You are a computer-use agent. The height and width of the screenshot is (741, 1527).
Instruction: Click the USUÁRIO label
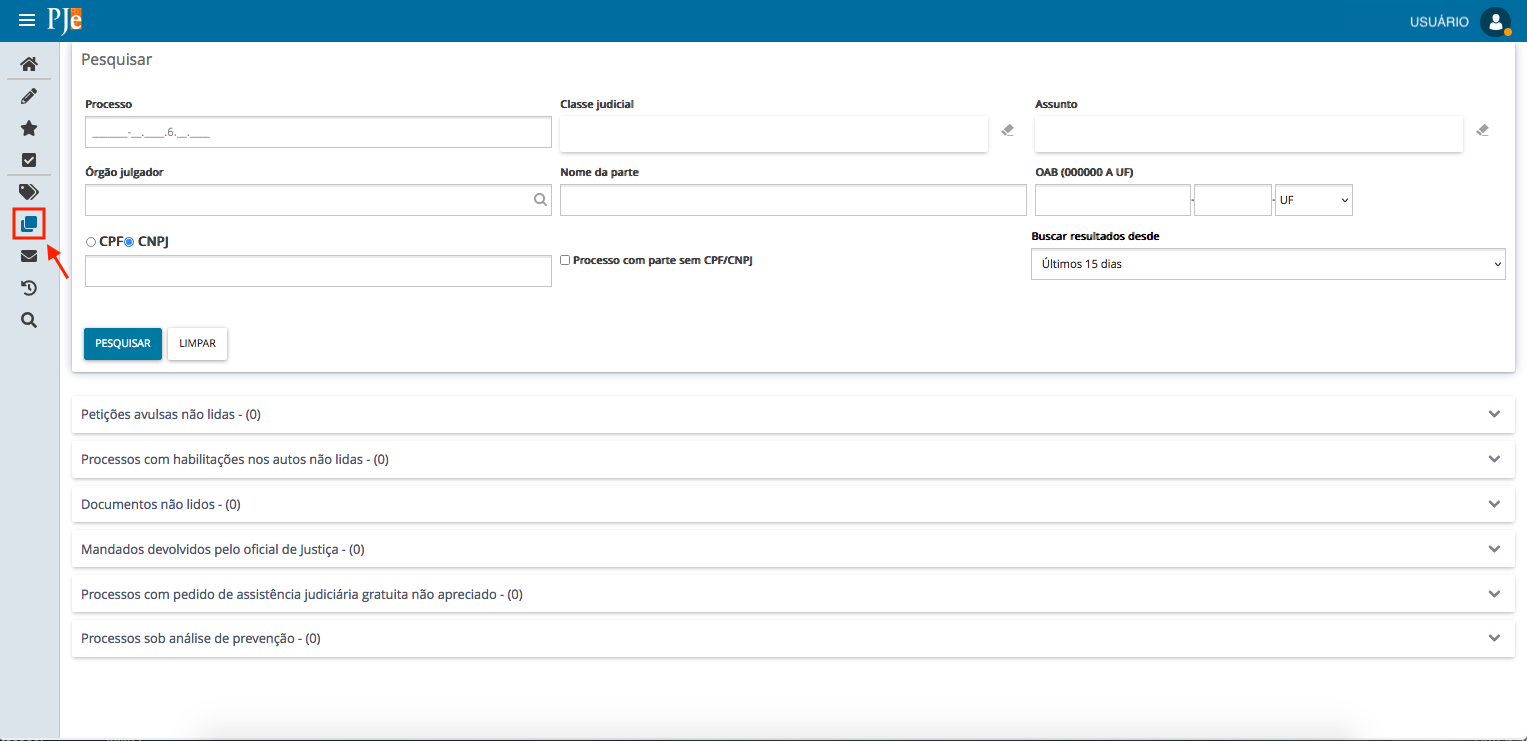(x=1439, y=21)
